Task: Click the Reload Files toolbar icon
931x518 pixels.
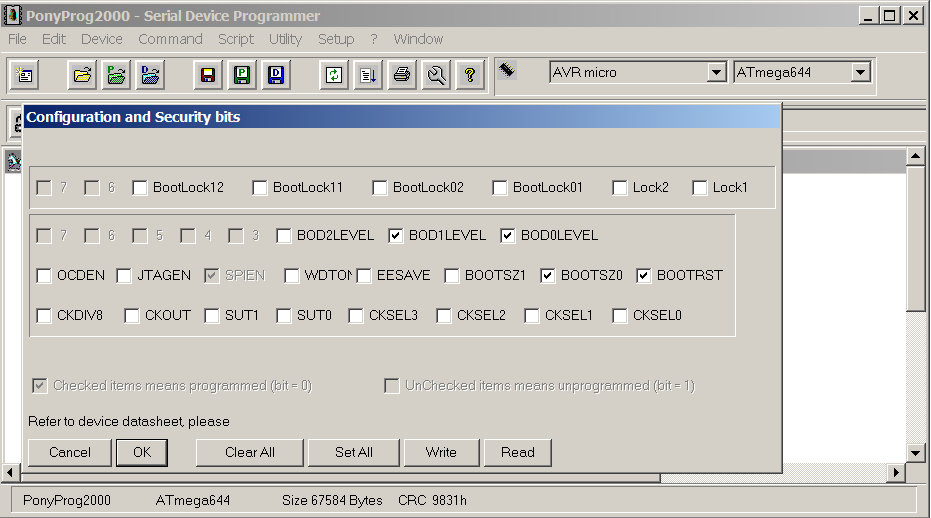Action: pyautogui.click(x=334, y=75)
